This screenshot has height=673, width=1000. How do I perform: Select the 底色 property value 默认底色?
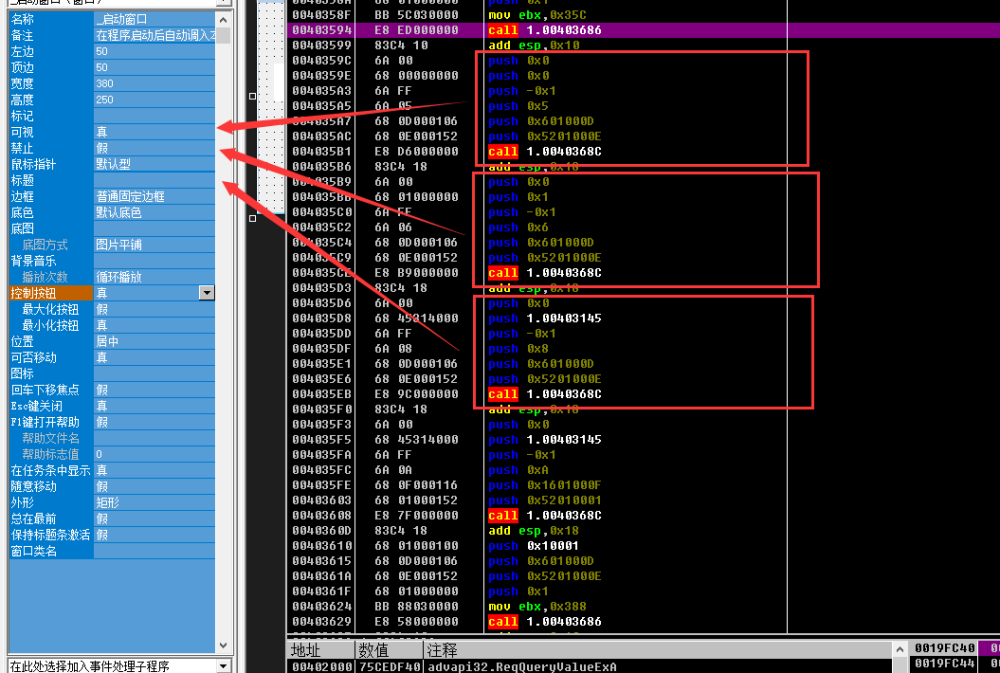(x=150, y=212)
